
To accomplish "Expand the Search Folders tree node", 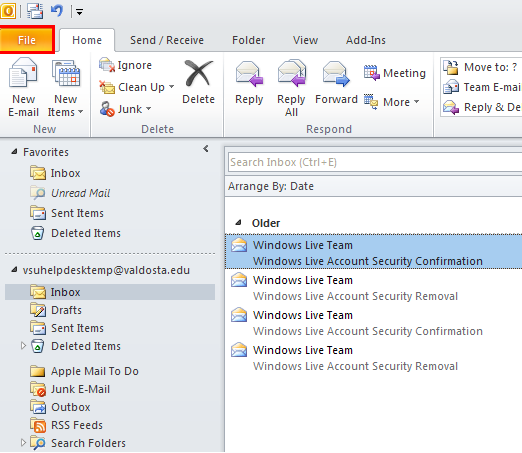I will (23, 442).
